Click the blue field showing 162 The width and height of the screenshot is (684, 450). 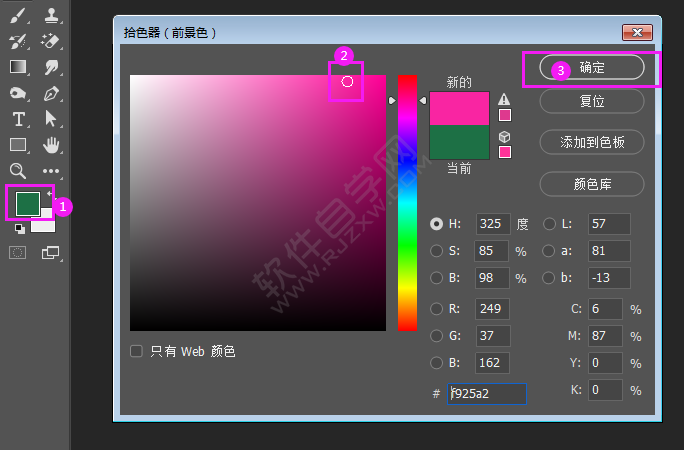pyautogui.click(x=492, y=363)
